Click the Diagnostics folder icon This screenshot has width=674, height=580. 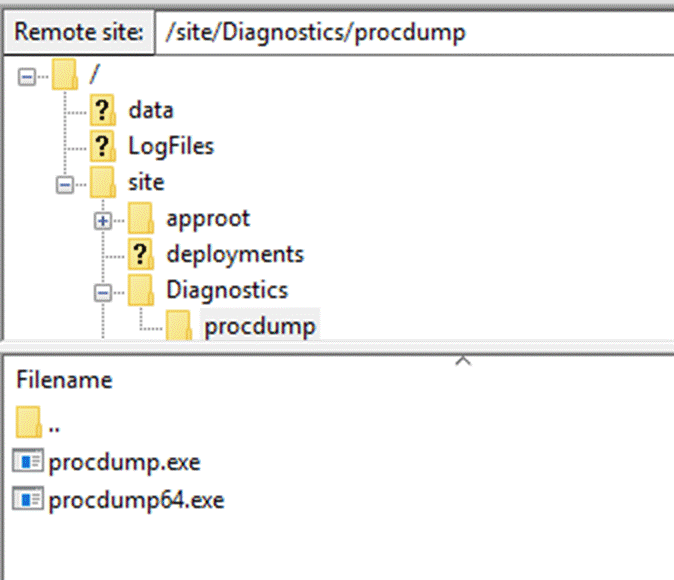coord(140,290)
